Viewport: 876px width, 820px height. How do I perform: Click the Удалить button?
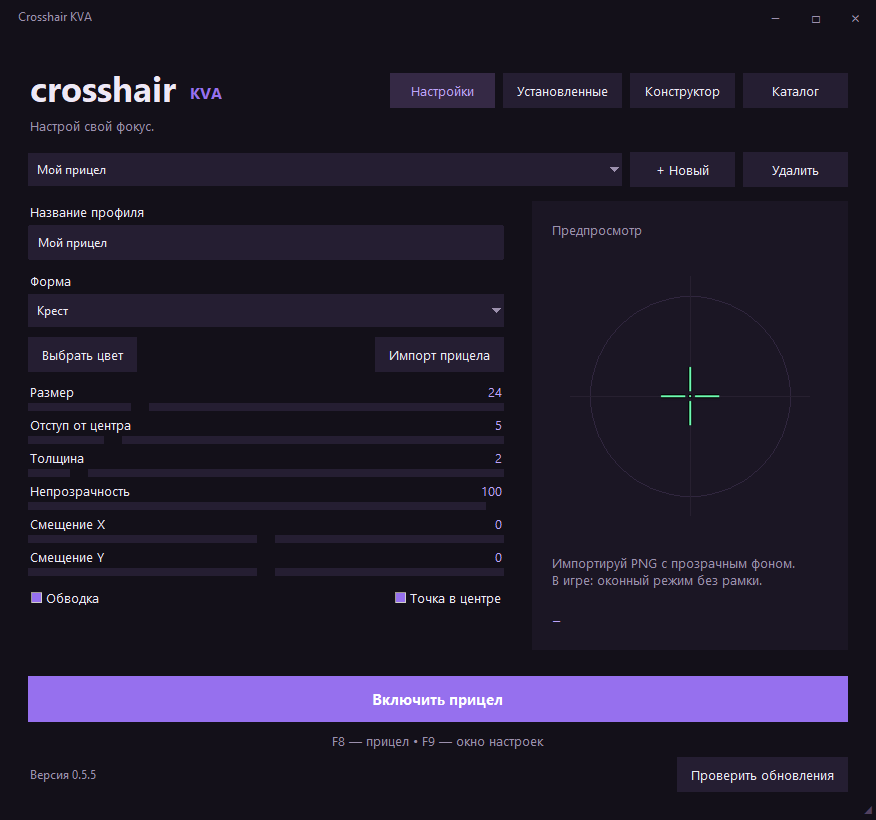pyautogui.click(x=795, y=170)
